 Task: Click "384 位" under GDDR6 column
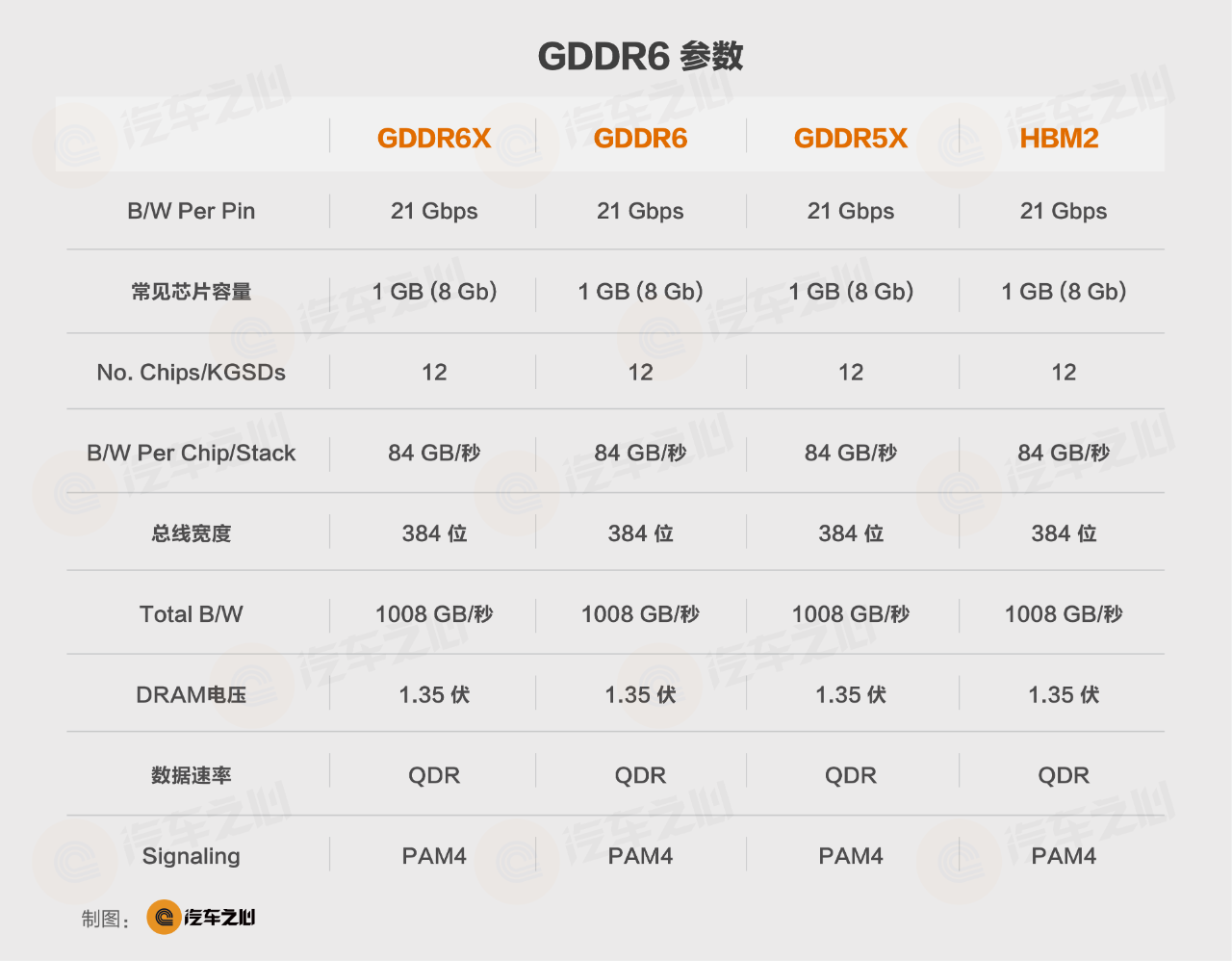(x=640, y=533)
